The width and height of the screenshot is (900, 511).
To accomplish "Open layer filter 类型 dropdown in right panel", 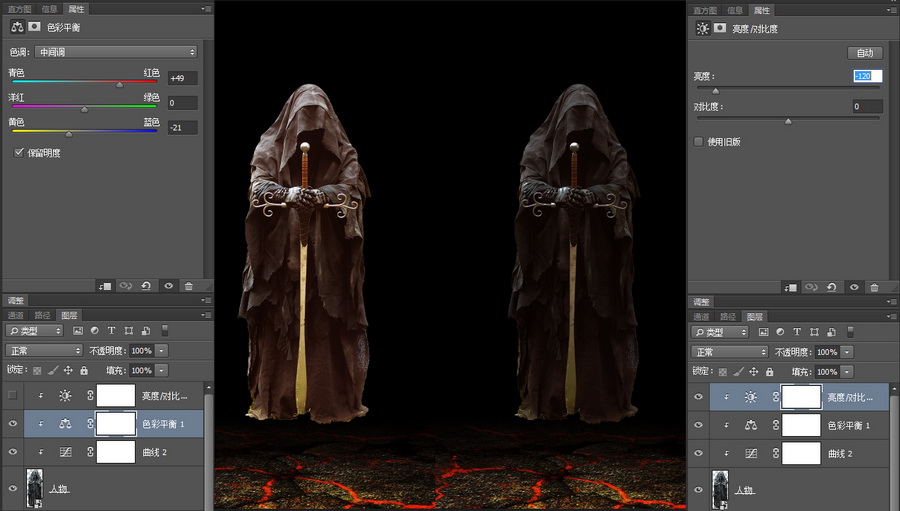I will (x=720, y=332).
